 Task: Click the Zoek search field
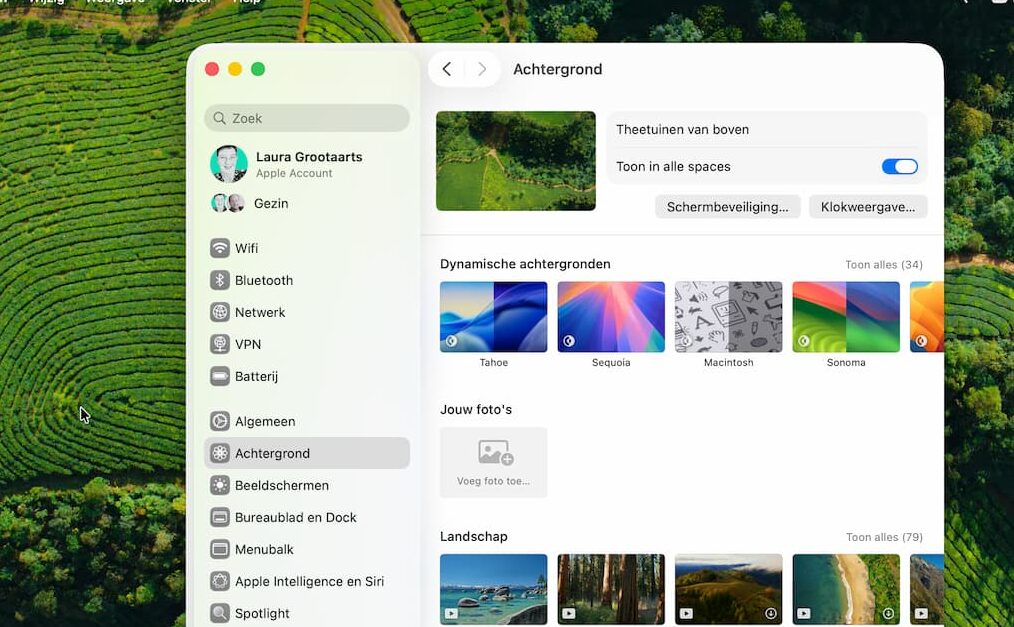[x=307, y=118]
